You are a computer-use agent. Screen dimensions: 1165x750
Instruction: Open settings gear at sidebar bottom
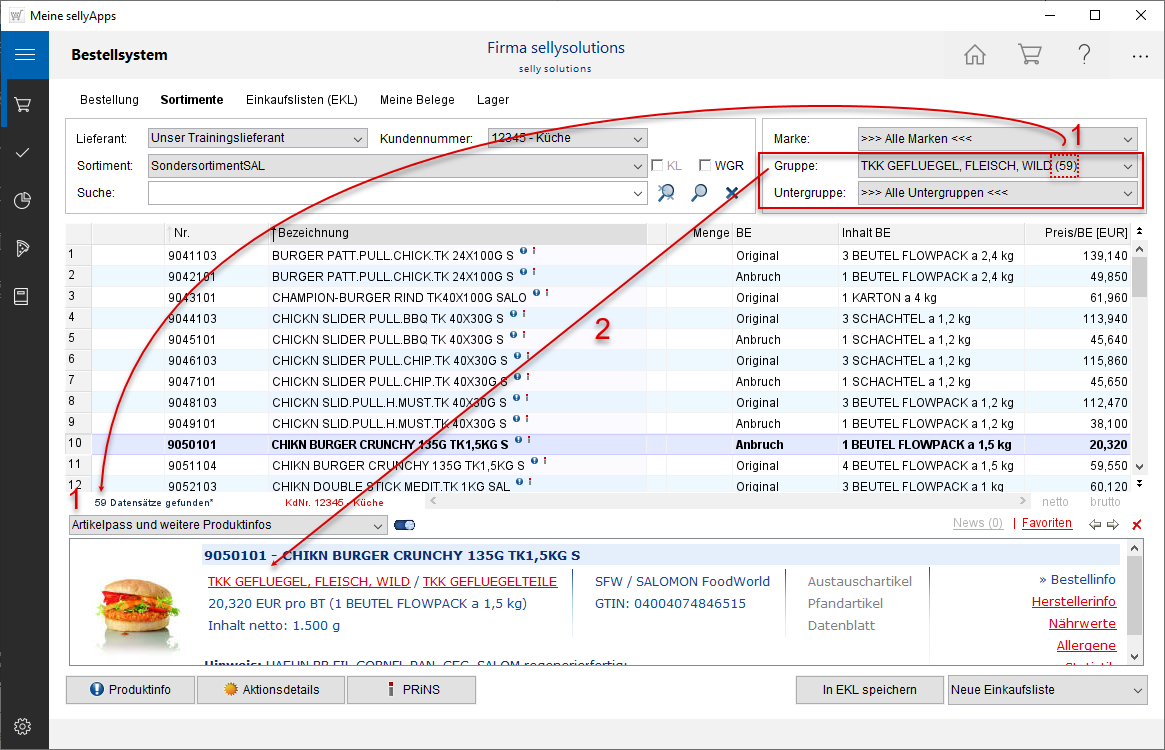pyautogui.click(x=24, y=726)
